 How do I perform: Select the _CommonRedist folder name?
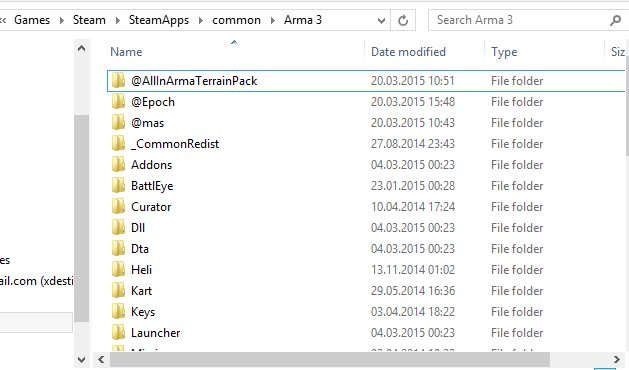coord(175,144)
